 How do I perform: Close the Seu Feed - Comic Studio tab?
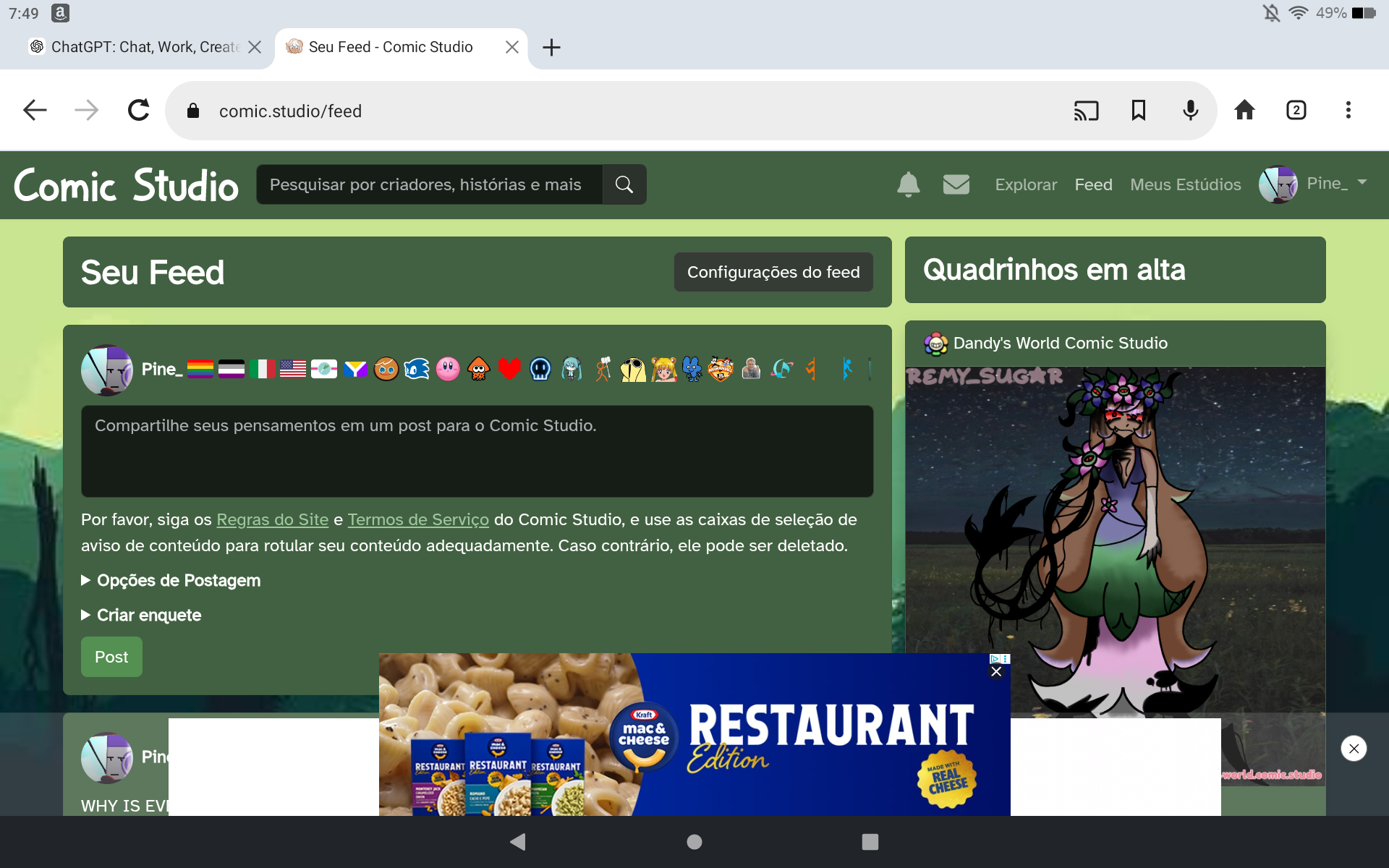tap(511, 47)
